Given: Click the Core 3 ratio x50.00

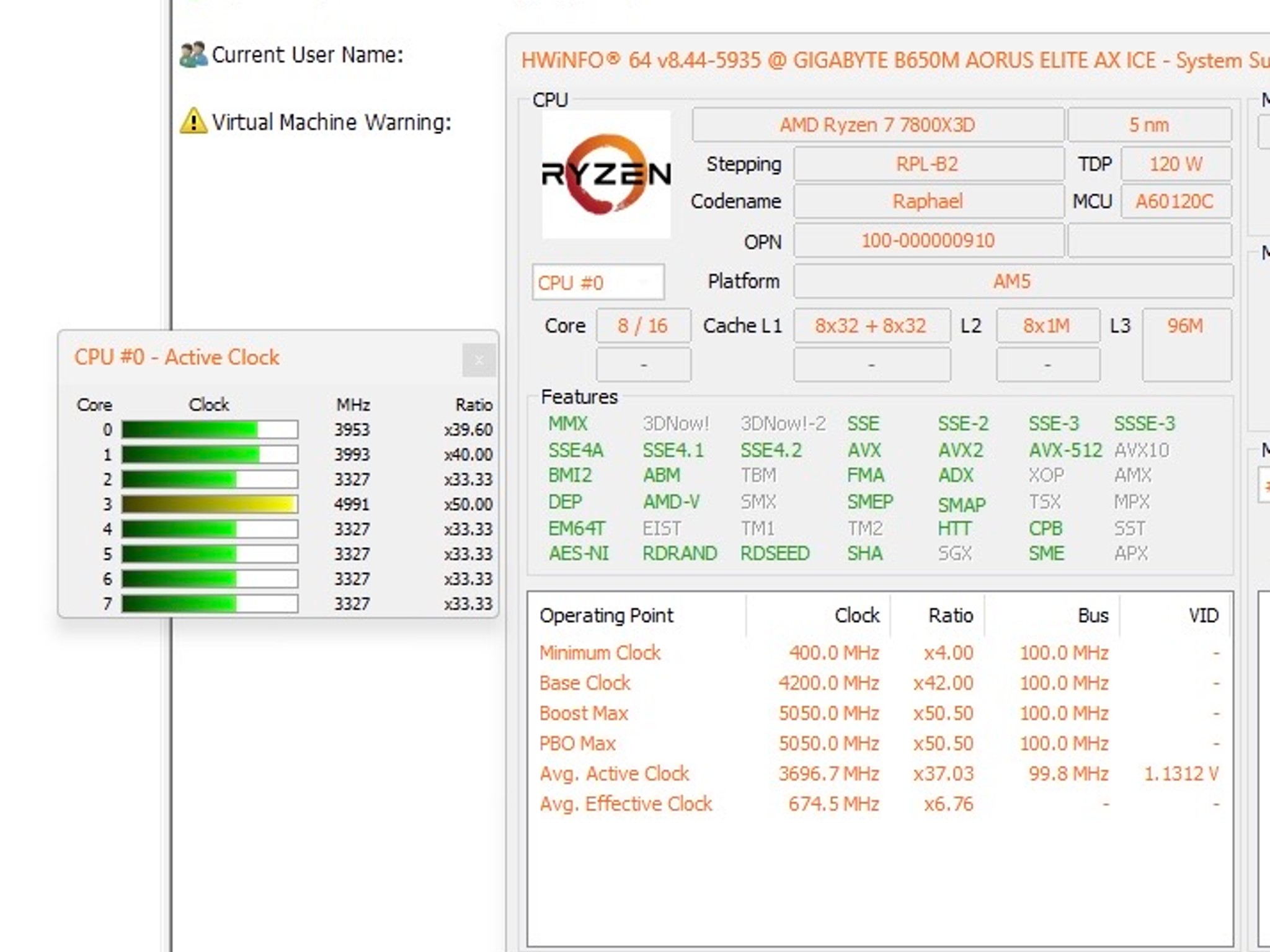Looking at the screenshot, I should pos(468,505).
